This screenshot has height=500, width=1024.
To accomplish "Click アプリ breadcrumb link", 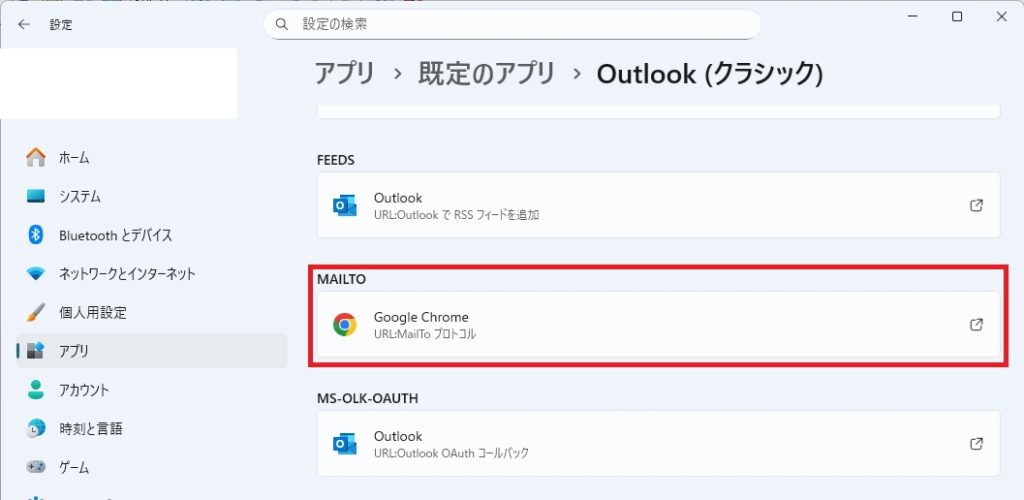I will click(x=344, y=73).
